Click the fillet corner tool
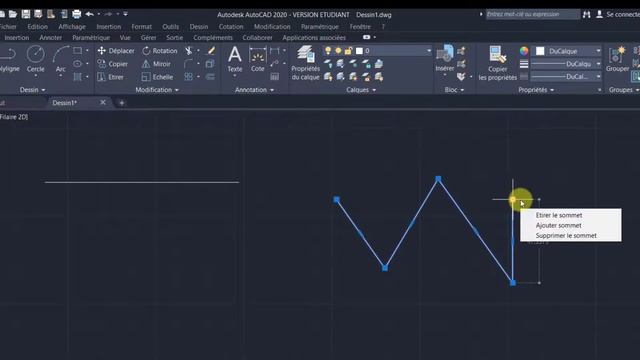 click(x=188, y=64)
